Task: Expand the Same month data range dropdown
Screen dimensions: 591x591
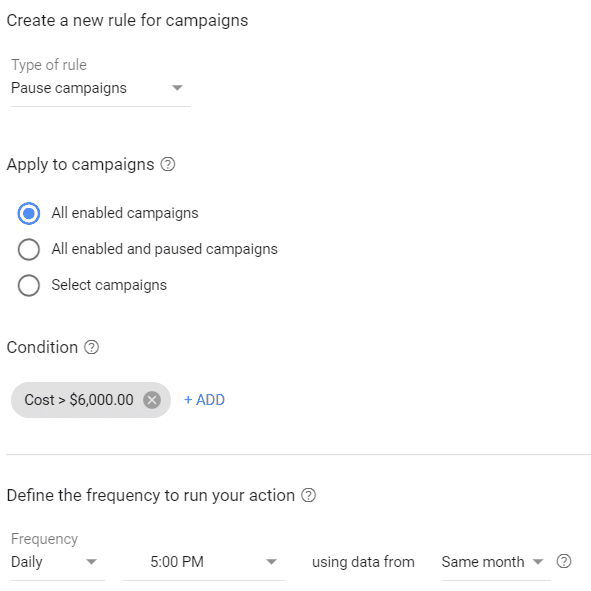Action: coord(538,562)
